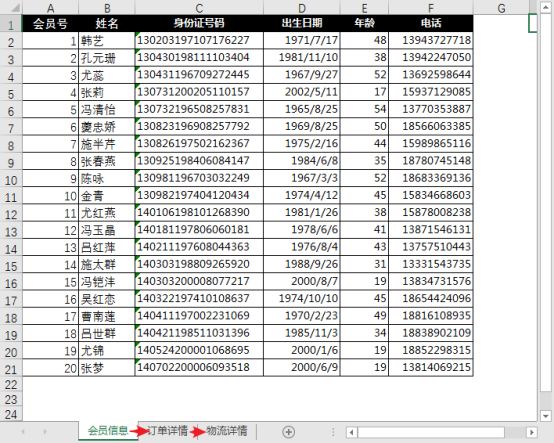554x443 pixels.
Task: Select column A header
Action: coord(50,7)
